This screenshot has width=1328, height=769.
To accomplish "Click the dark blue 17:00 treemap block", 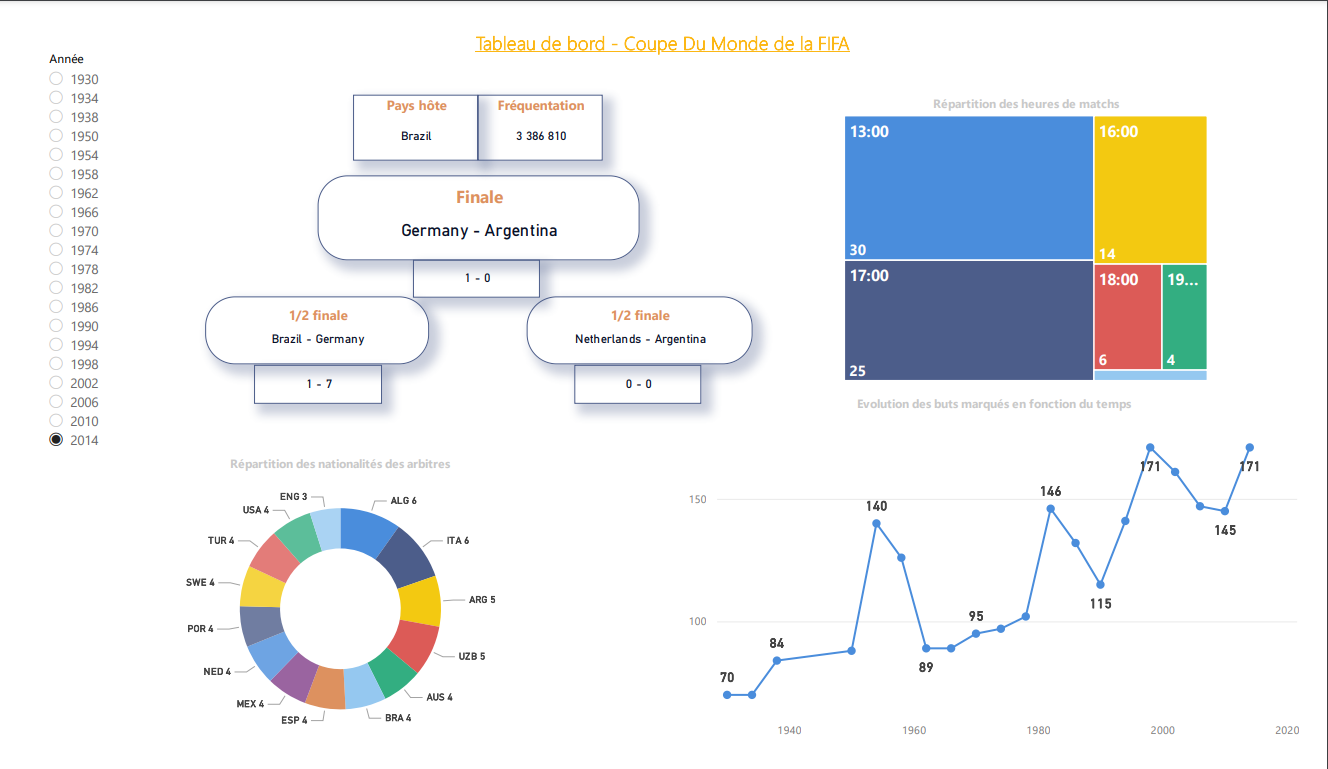I will [x=968, y=320].
